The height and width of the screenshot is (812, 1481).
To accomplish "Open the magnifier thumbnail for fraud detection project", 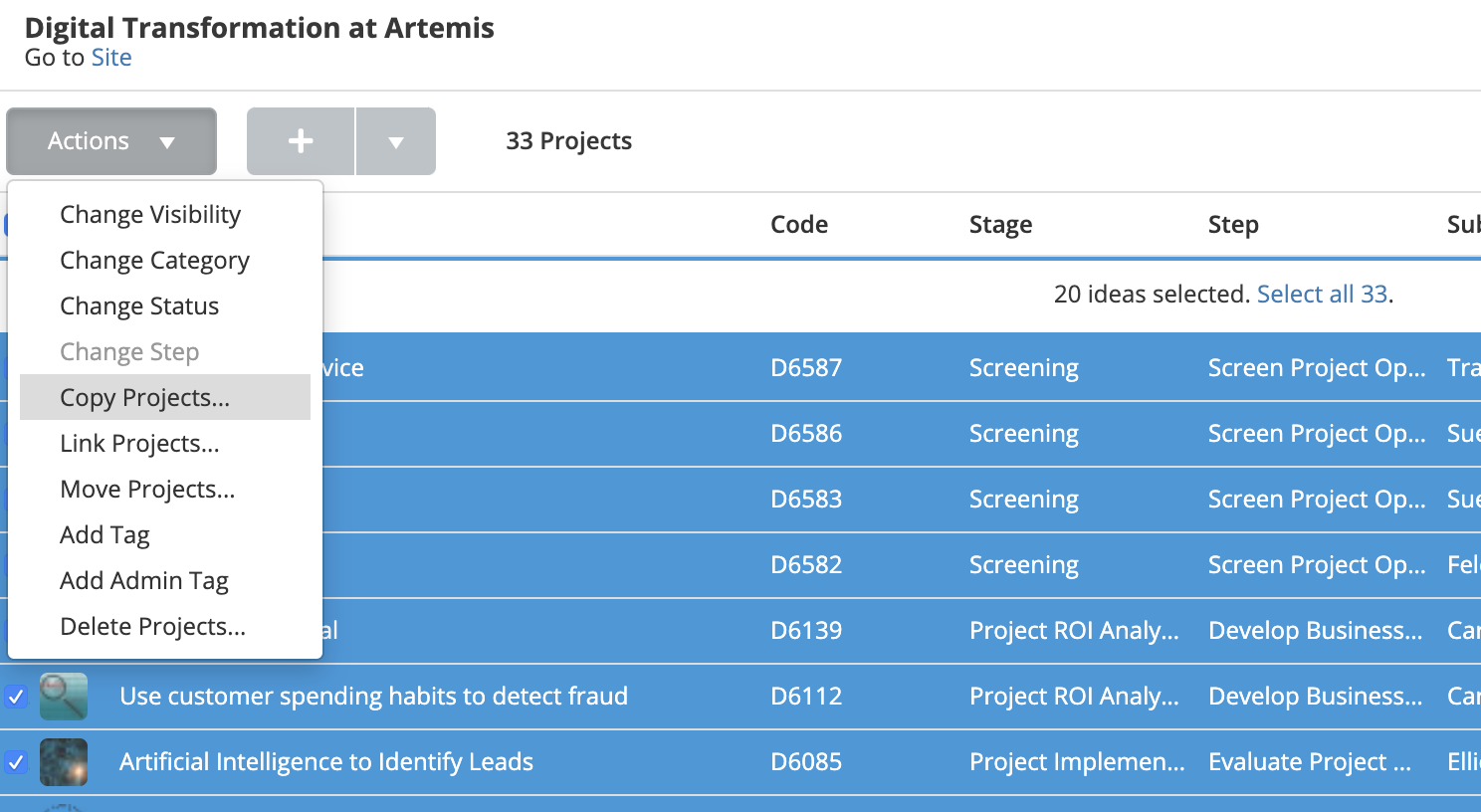I will click(x=64, y=697).
